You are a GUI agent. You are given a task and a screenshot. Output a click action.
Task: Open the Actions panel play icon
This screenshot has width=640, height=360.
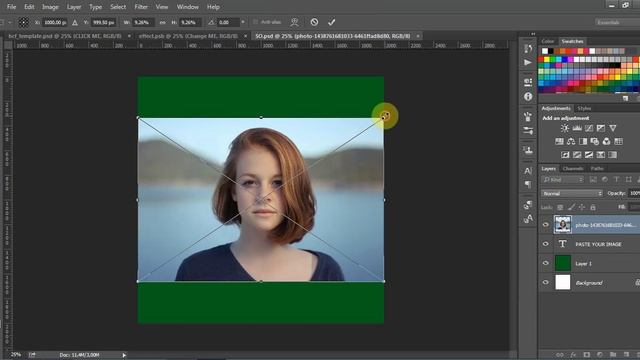[x=528, y=62]
